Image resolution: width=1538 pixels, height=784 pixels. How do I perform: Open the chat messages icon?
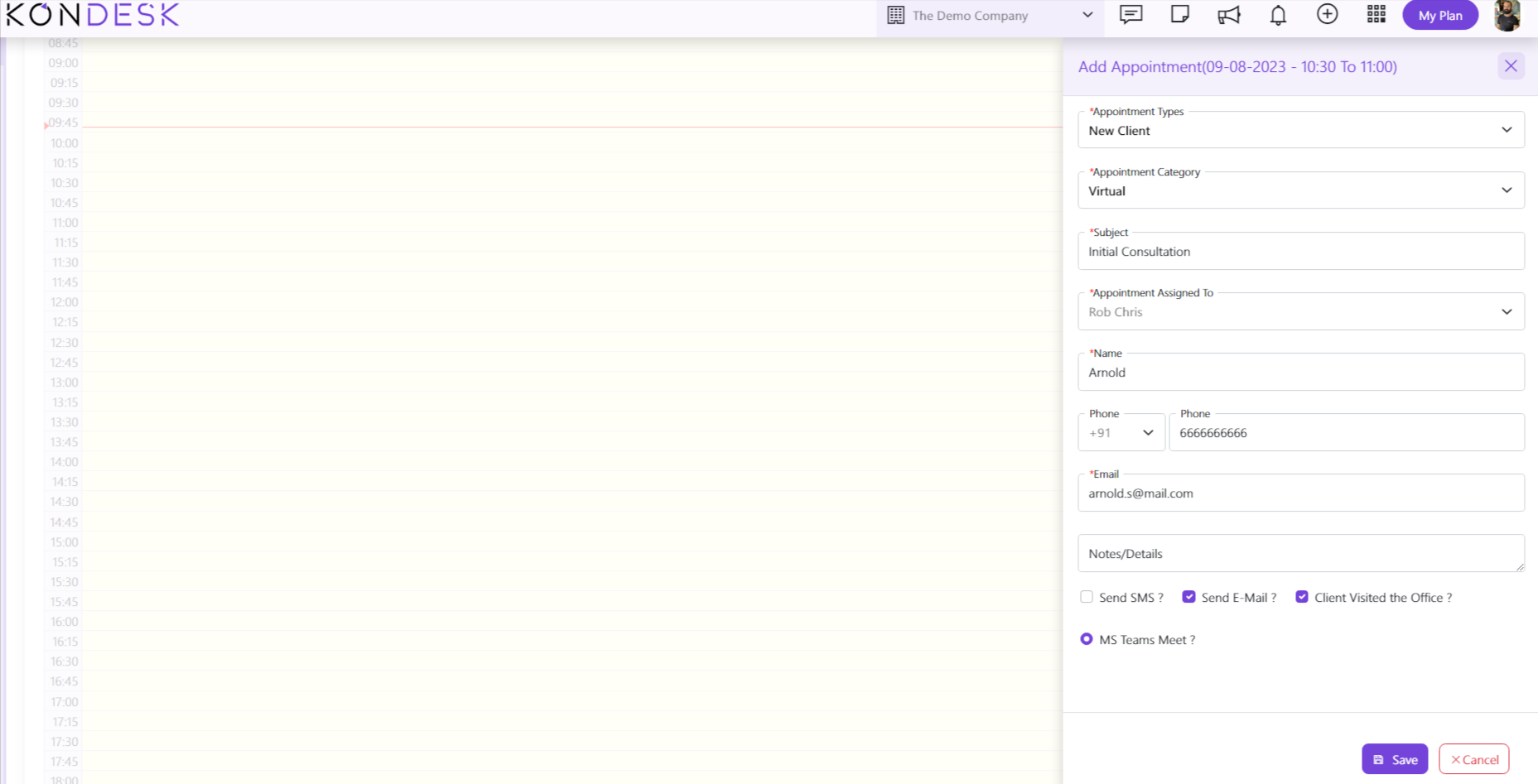point(1131,15)
